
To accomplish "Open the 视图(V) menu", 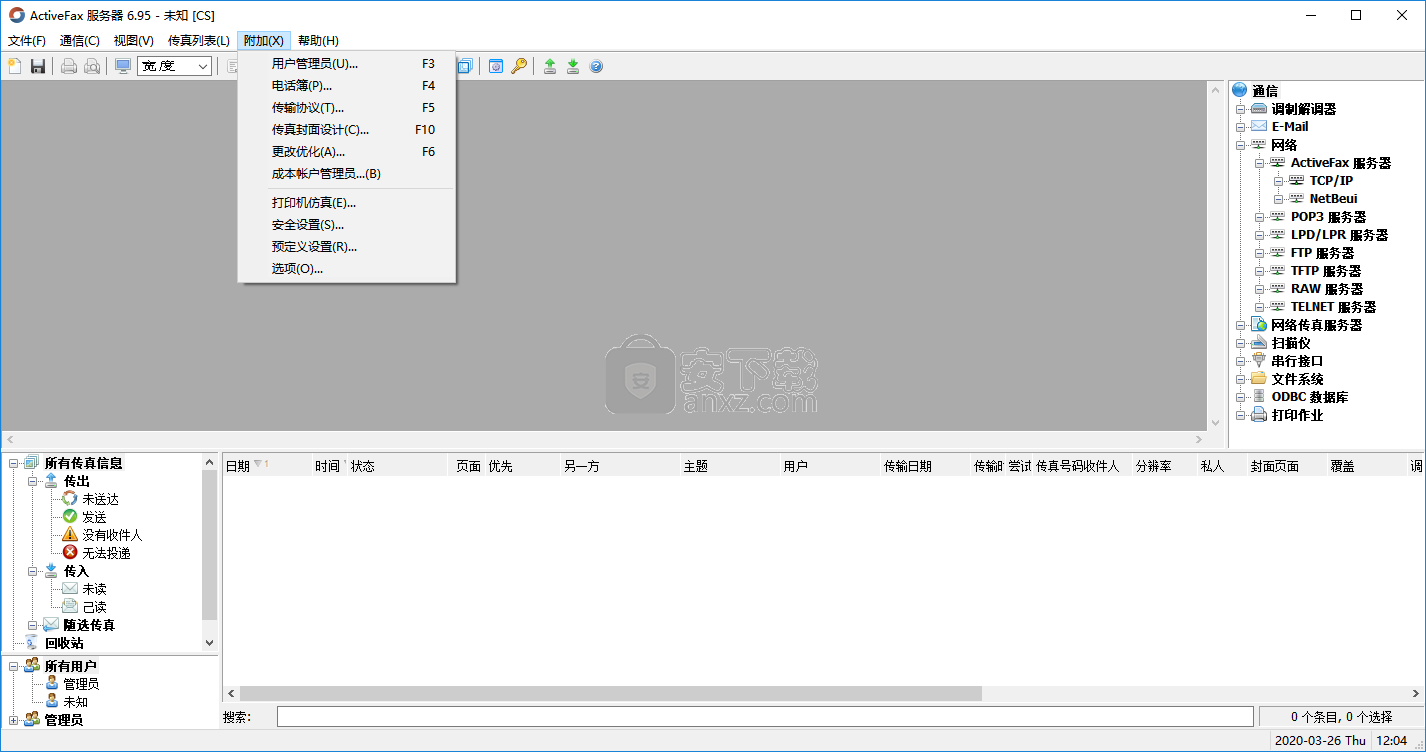I will pyautogui.click(x=134, y=41).
